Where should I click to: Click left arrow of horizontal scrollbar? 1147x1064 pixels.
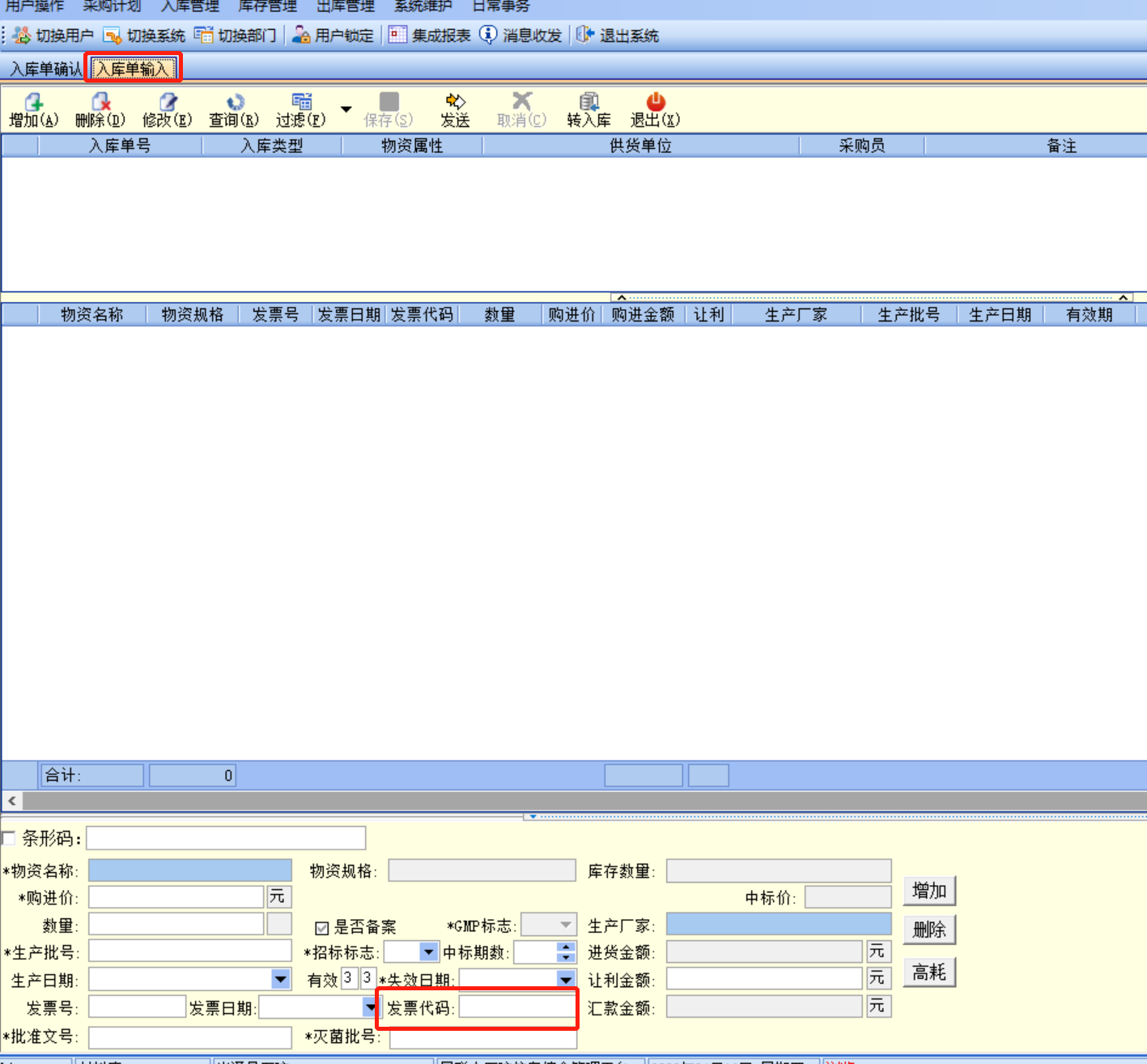12,801
